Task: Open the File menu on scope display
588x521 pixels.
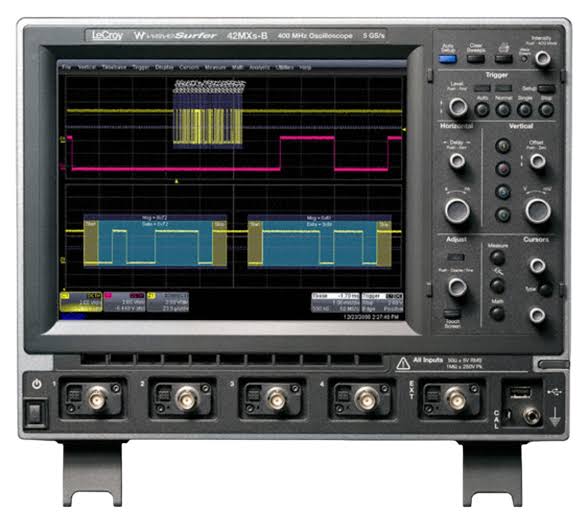Action: [x=66, y=67]
